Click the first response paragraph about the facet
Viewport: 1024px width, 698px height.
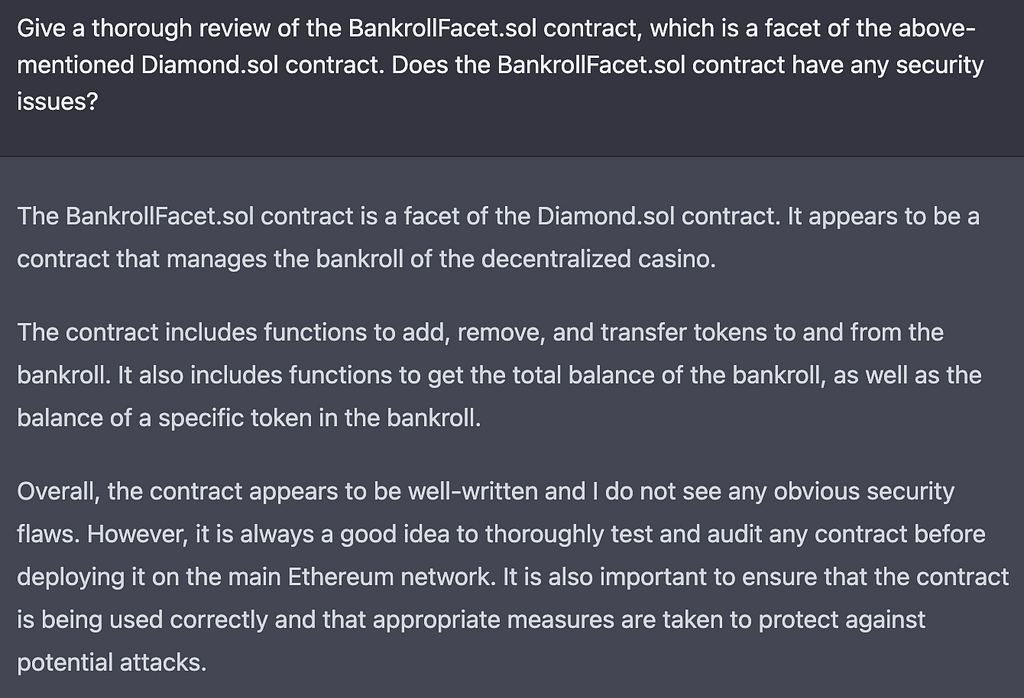[x=498, y=237]
